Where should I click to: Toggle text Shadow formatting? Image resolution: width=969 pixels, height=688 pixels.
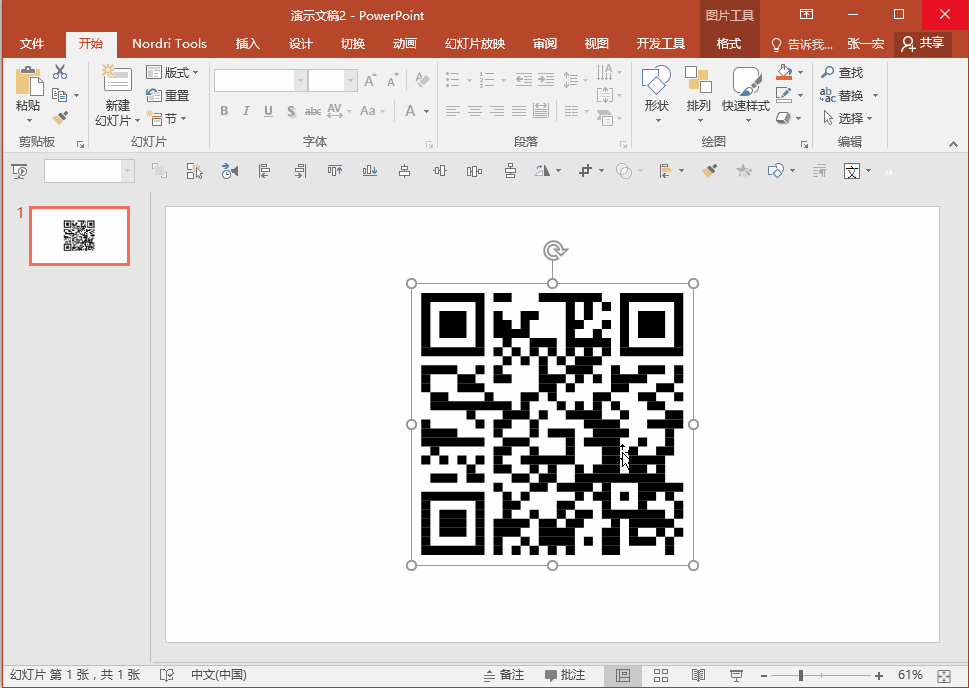291,111
